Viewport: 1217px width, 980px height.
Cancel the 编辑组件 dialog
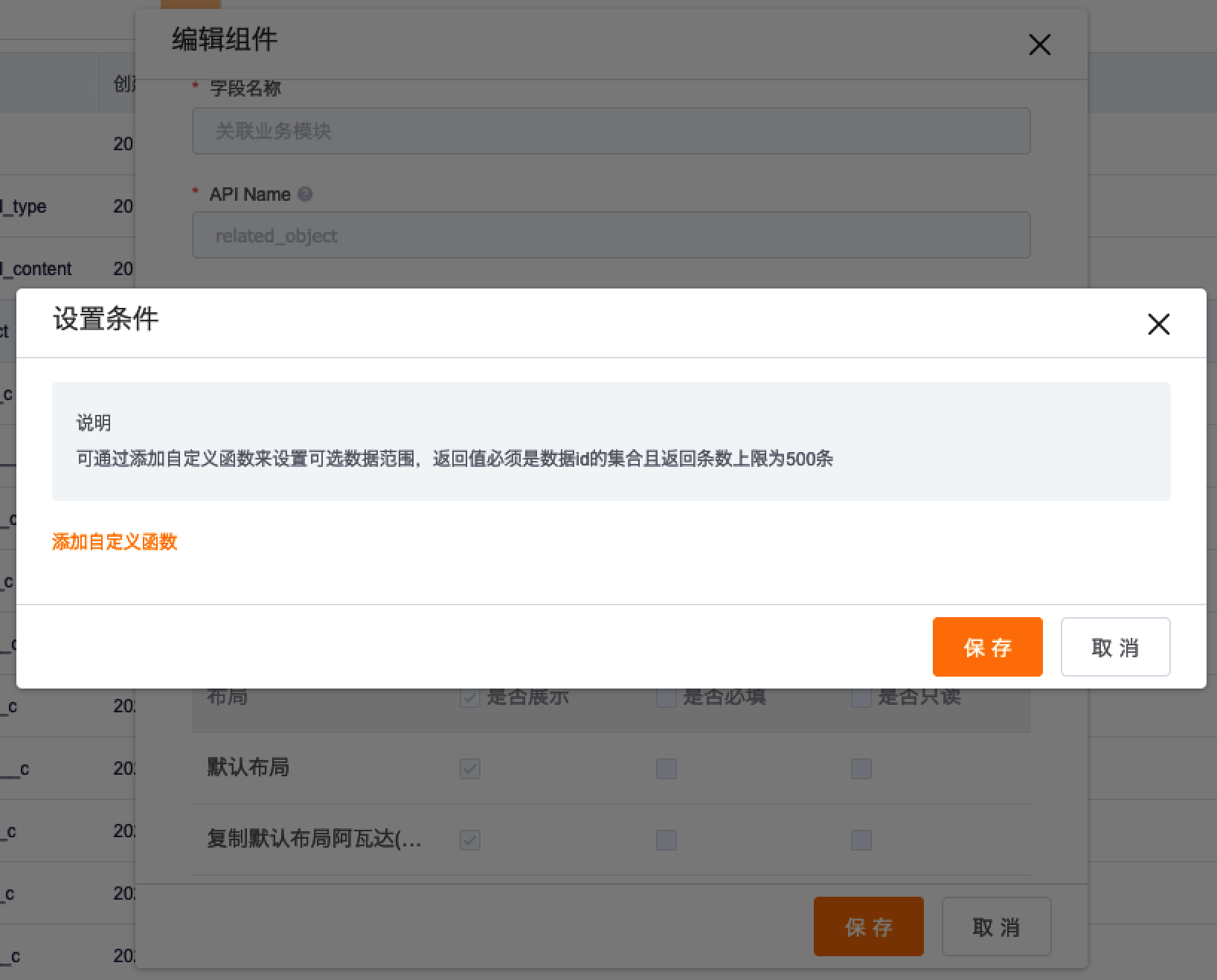click(996, 926)
